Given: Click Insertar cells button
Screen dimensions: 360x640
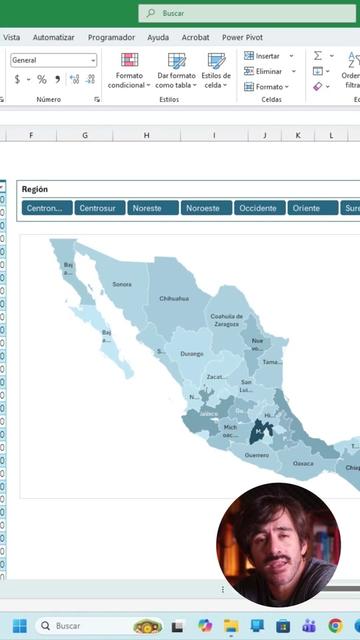Looking at the screenshot, I should (262, 56).
